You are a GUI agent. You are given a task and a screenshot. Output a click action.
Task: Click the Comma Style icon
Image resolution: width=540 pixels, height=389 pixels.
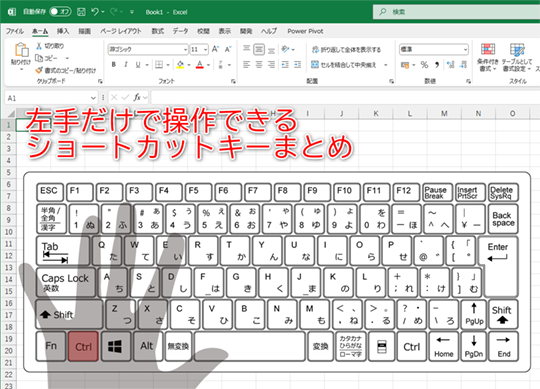click(437, 64)
